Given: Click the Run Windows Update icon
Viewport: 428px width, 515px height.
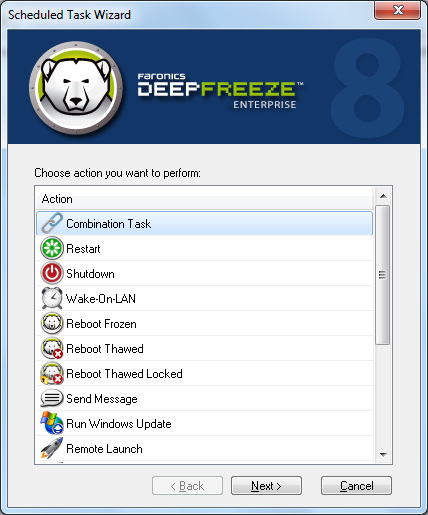Looking at the screenshot, I should pos(52,423).
